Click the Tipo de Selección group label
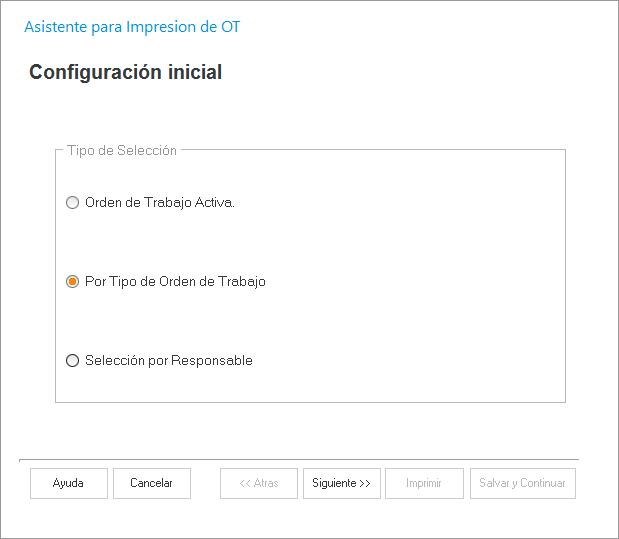The width and height of the screenshot is (619, 539). click(122, 151)
